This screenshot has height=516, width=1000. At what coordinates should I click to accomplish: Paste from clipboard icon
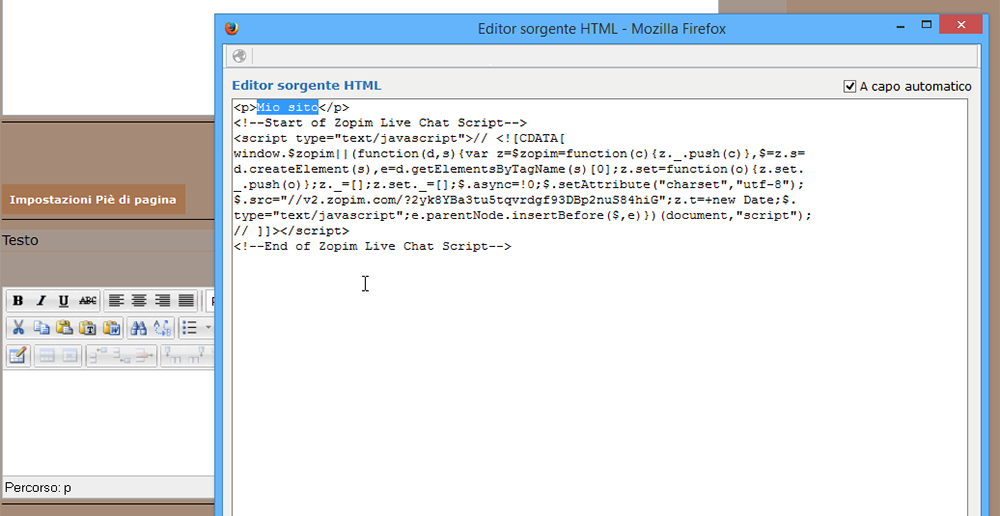point(64,328)
